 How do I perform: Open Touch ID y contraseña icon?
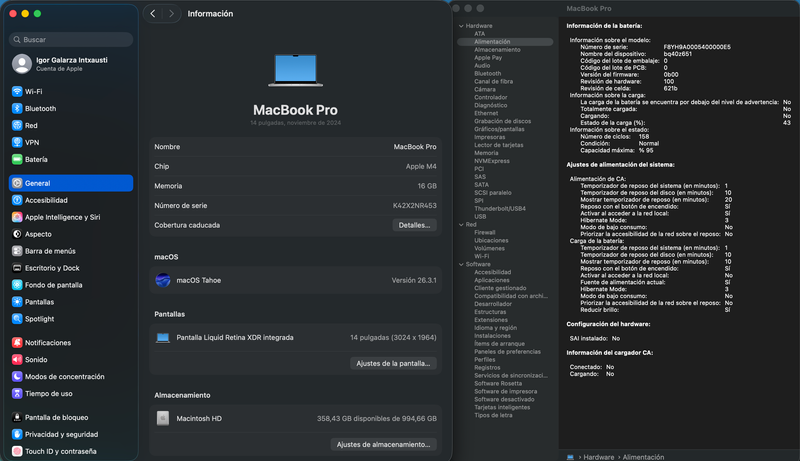(17, 451)
